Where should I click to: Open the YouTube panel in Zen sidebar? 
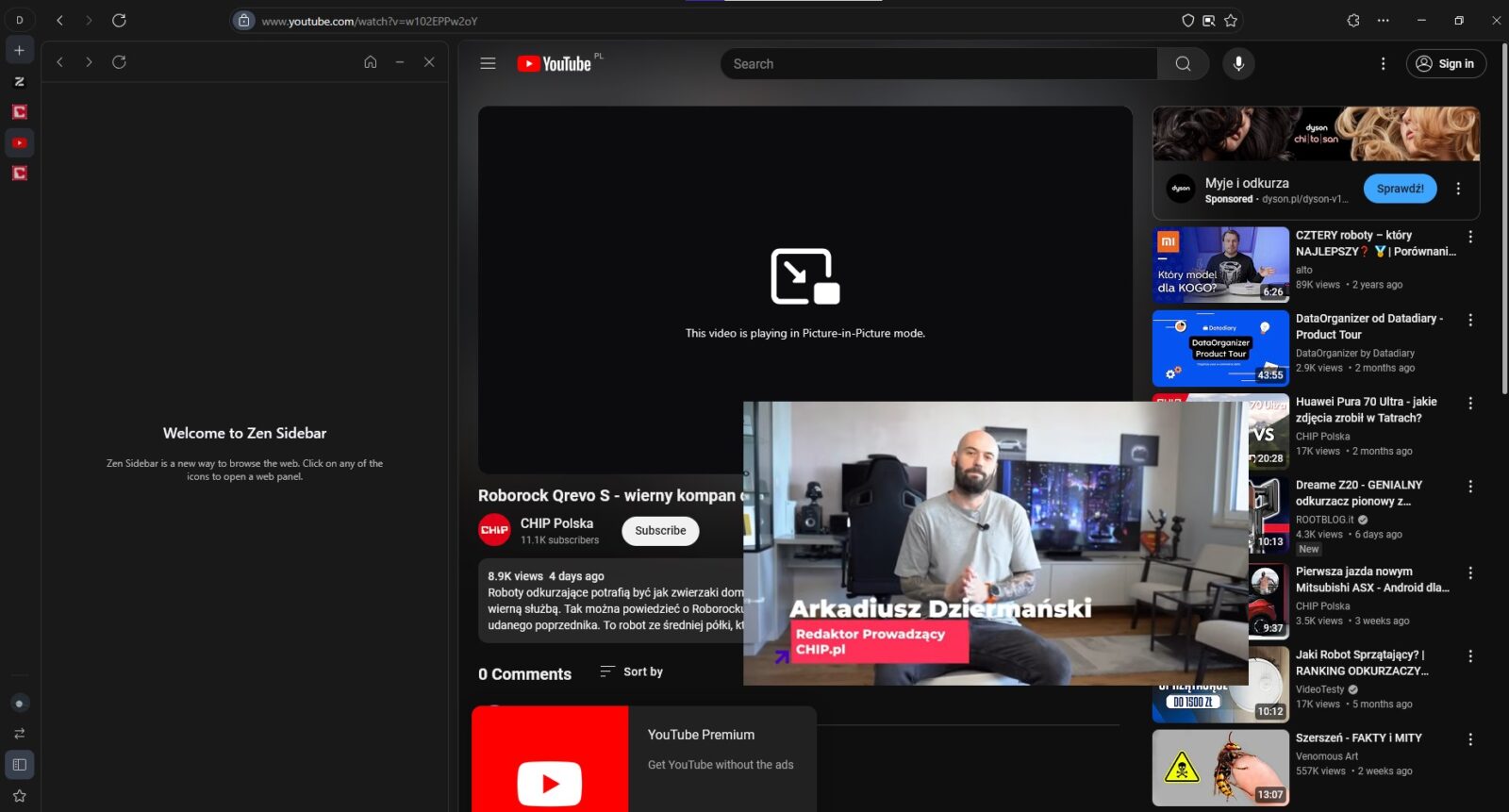(19, 142)
